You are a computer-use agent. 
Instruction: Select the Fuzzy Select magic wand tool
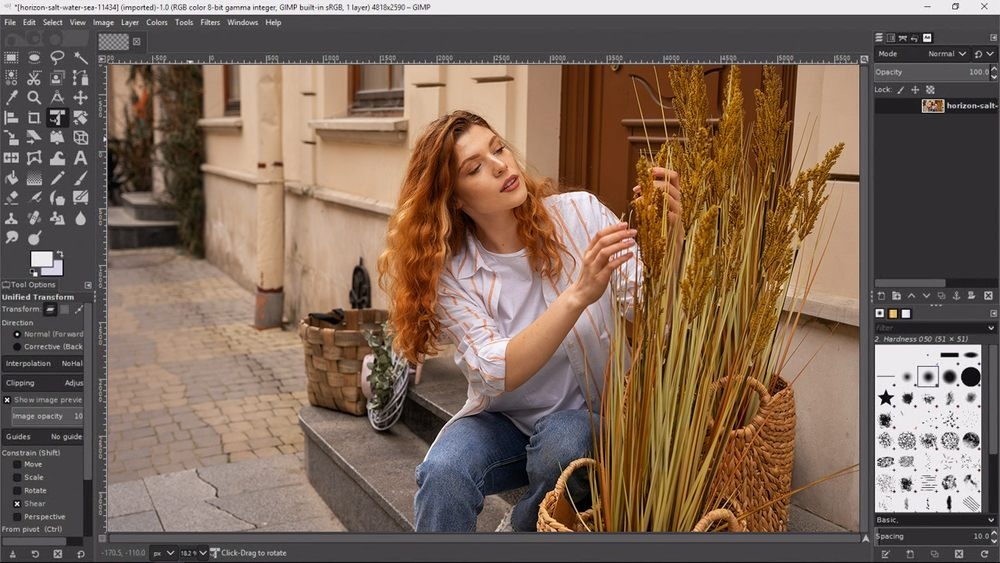(x=80, y=57)
